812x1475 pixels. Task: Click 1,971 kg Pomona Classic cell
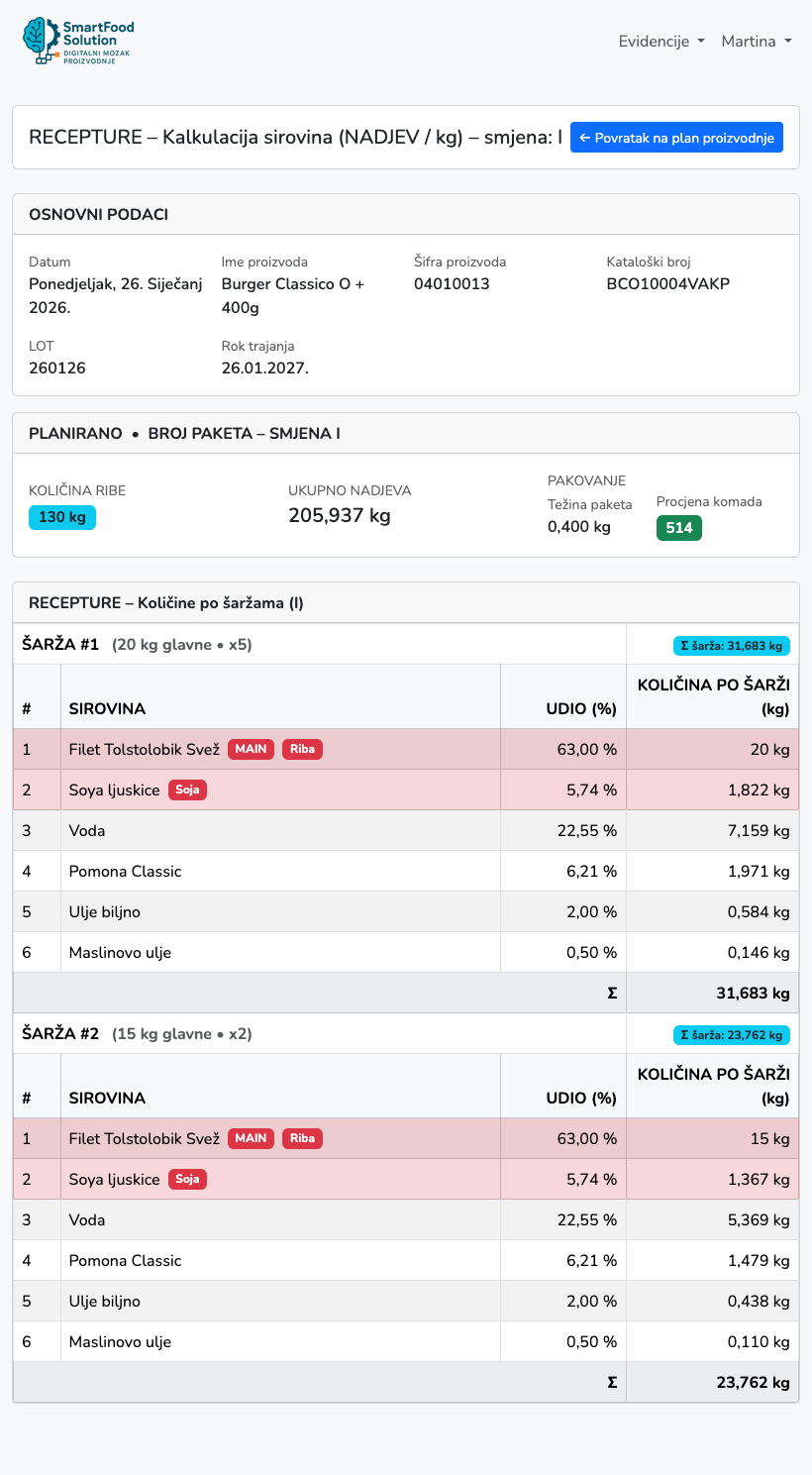pos(713,871)
